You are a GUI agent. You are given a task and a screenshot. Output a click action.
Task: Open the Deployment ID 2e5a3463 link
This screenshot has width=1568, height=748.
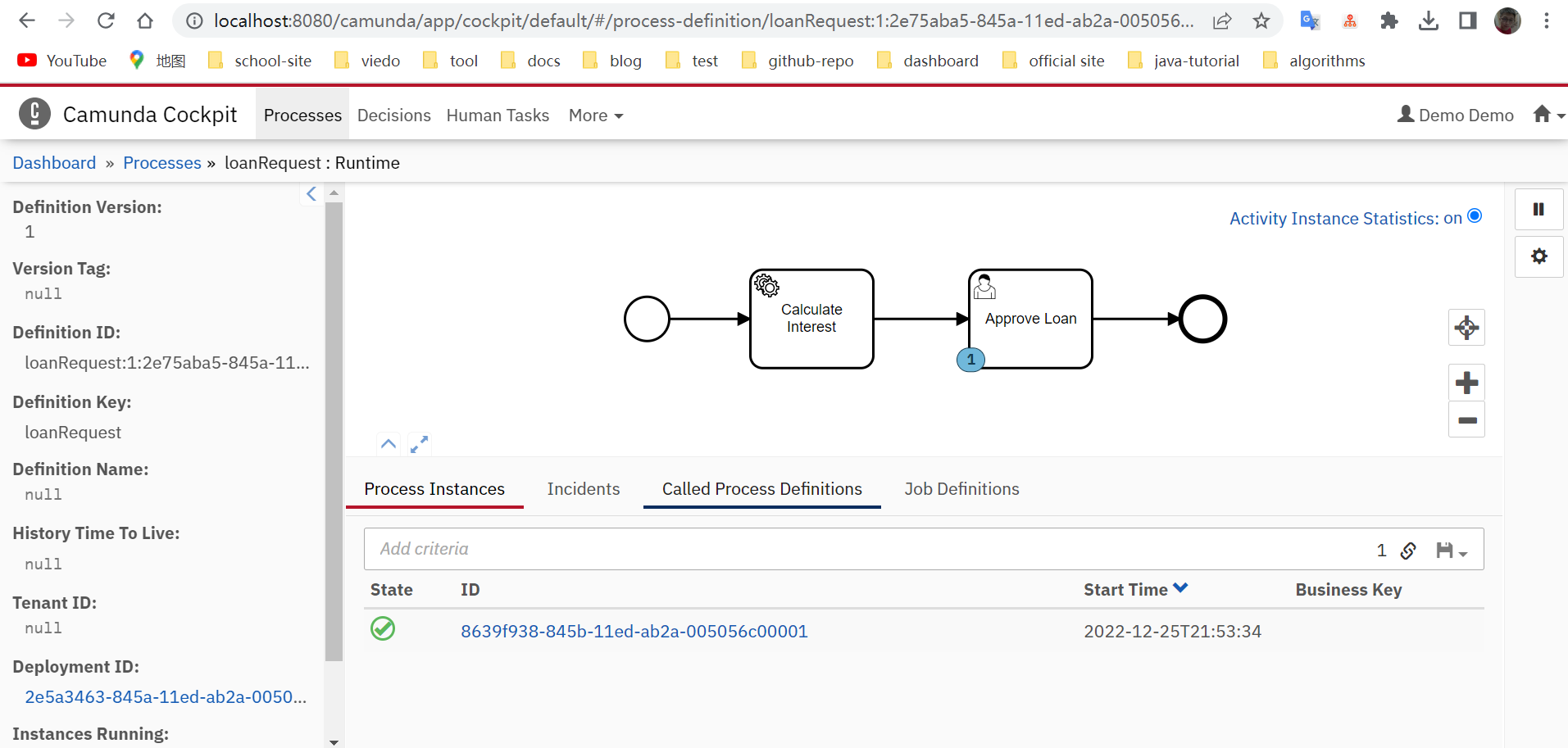(x=166, y=697)
